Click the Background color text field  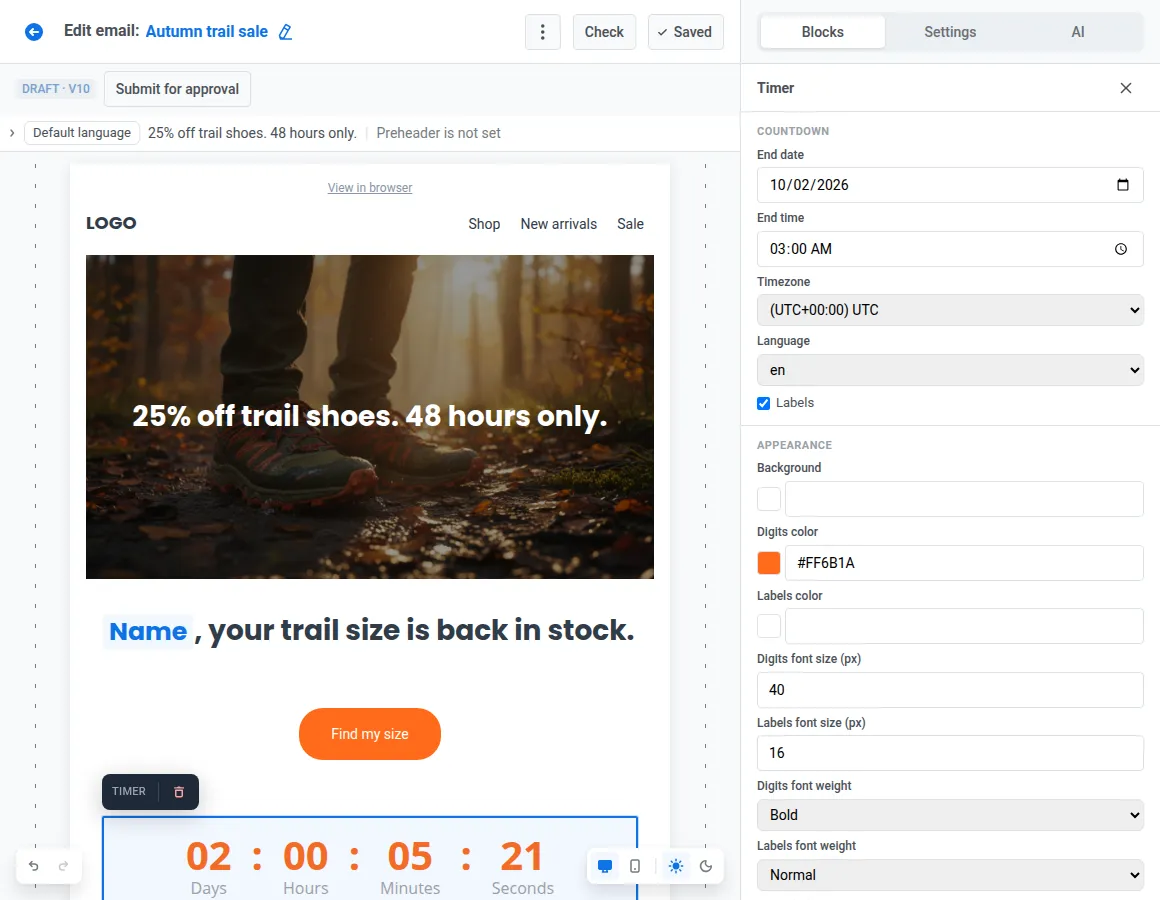pos(964,499)
